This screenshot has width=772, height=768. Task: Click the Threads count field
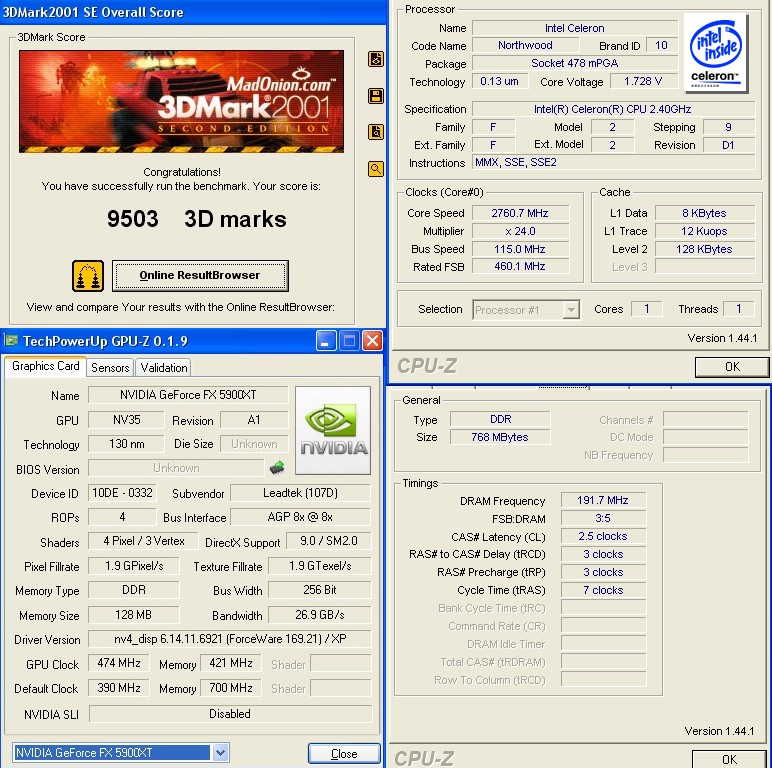(x=739, y=309)
